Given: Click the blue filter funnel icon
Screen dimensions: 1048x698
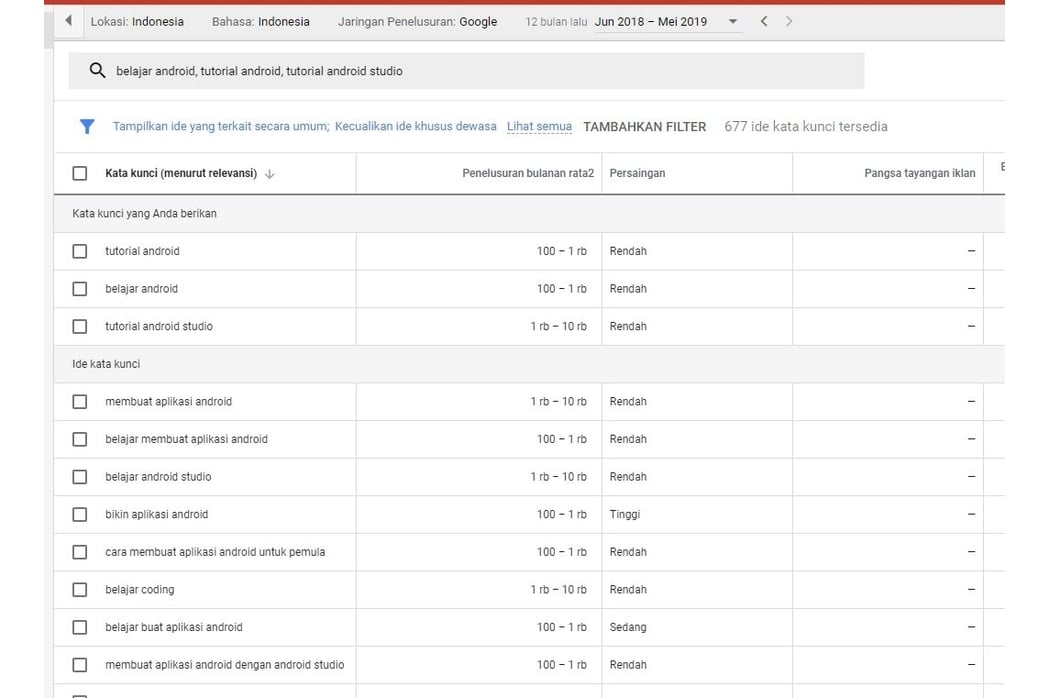Looking at the screenshot, I should point(87,126).
